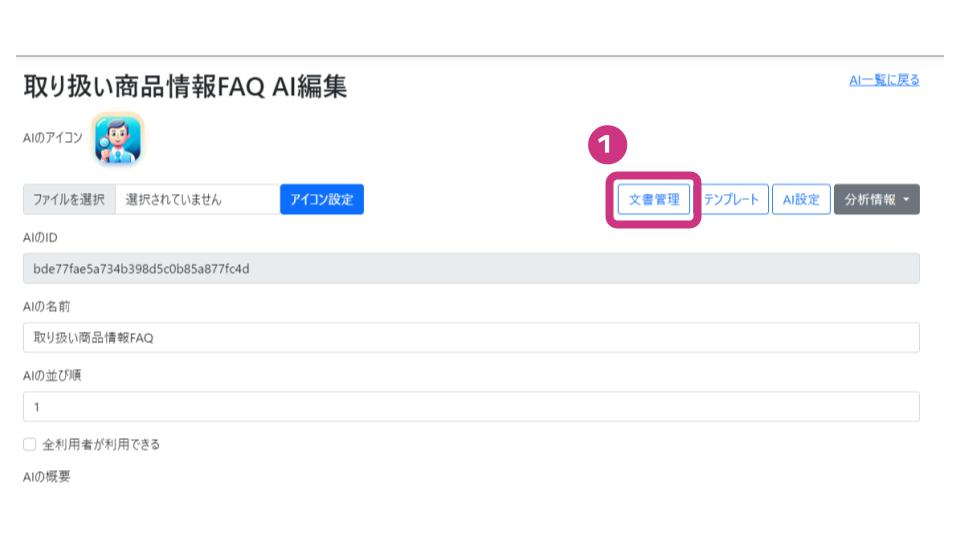Click the 選択されていません file name area

pos(197,200)
